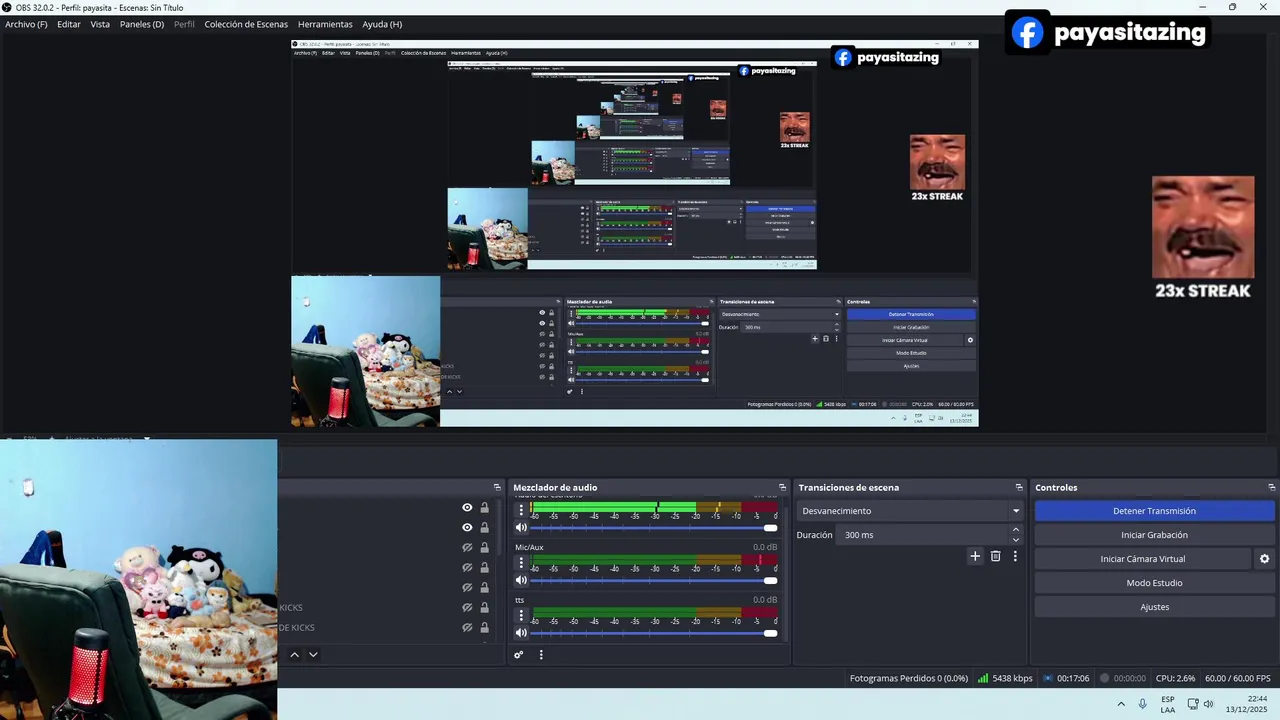Open virtual camera settings gear
Image resolution: width=1280 pixels, height=720 pixels.
tap(1264, 559)
